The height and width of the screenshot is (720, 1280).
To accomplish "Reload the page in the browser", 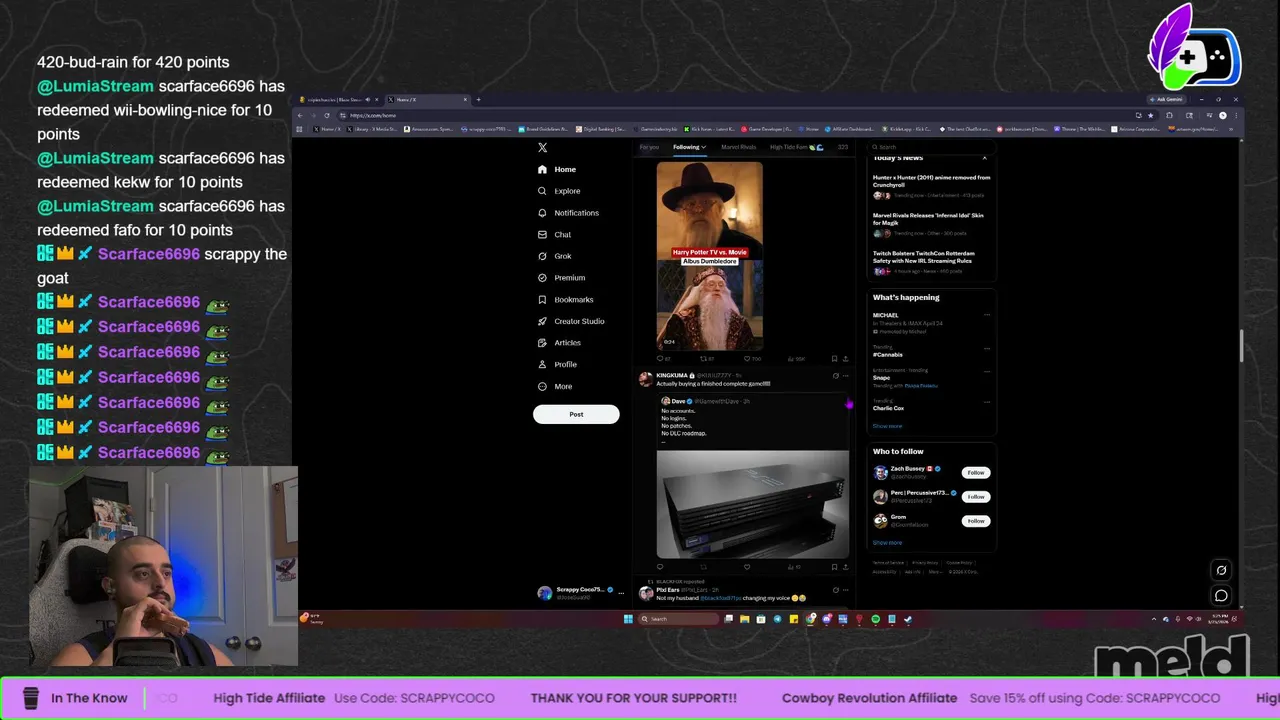I will click(x=326, y=115).
